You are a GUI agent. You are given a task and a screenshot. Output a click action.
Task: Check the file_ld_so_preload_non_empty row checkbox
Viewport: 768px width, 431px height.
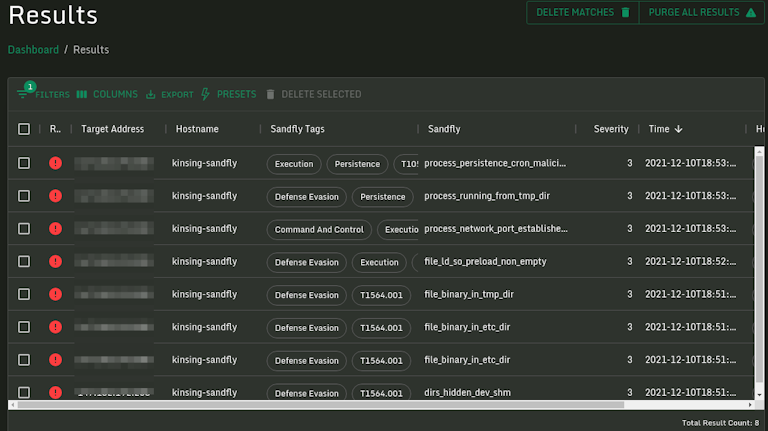point(24,262)
